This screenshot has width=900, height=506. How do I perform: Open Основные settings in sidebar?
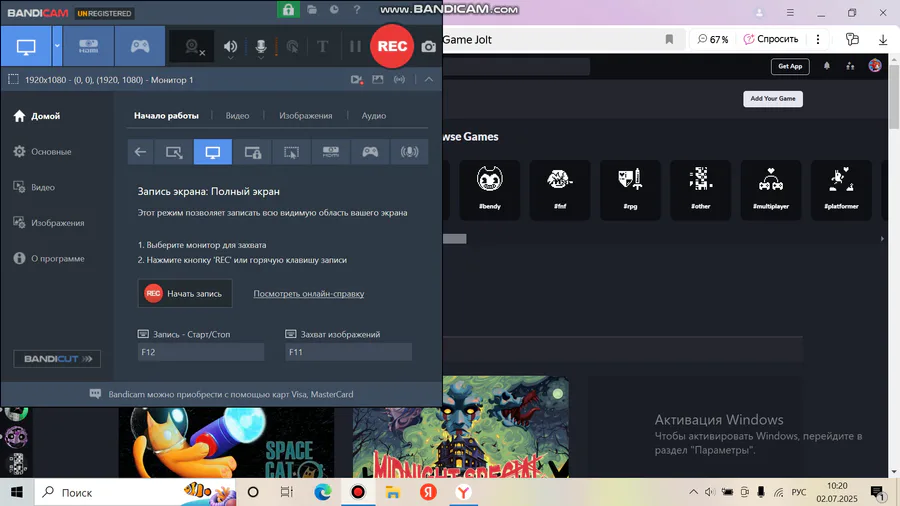point(43,151)
